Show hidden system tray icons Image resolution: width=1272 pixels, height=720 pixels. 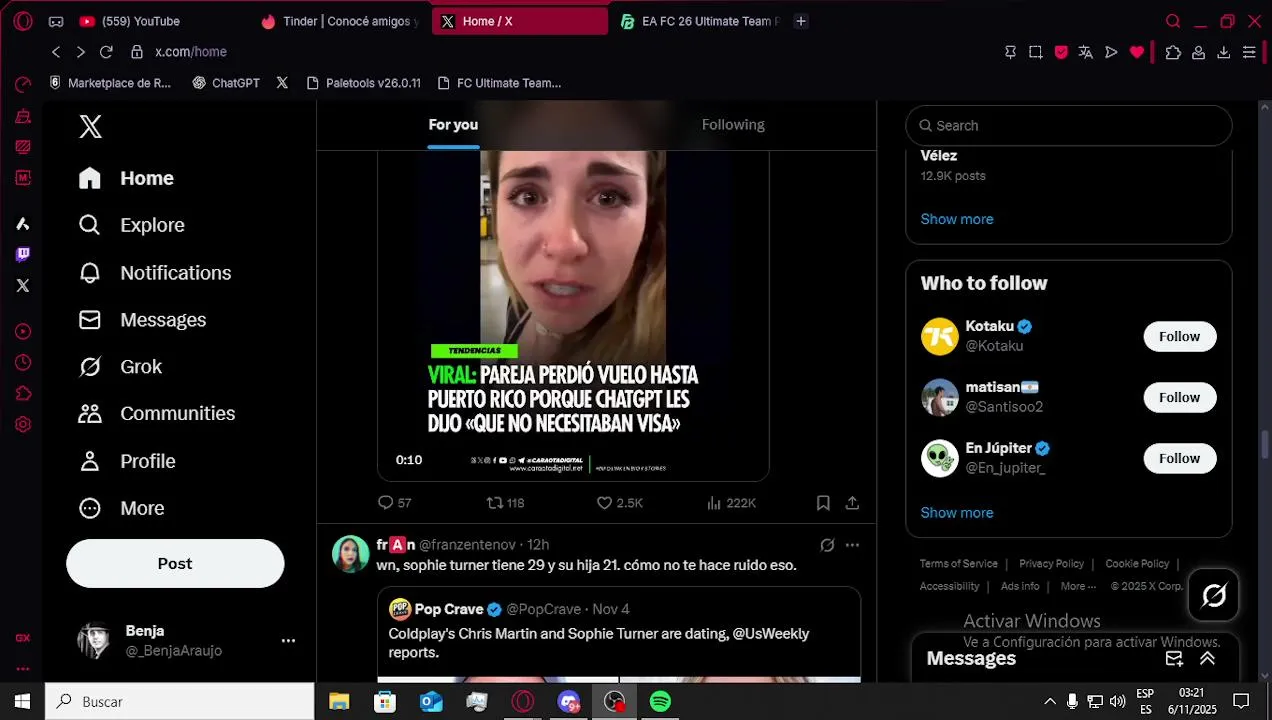click(x=1049, y=701)
